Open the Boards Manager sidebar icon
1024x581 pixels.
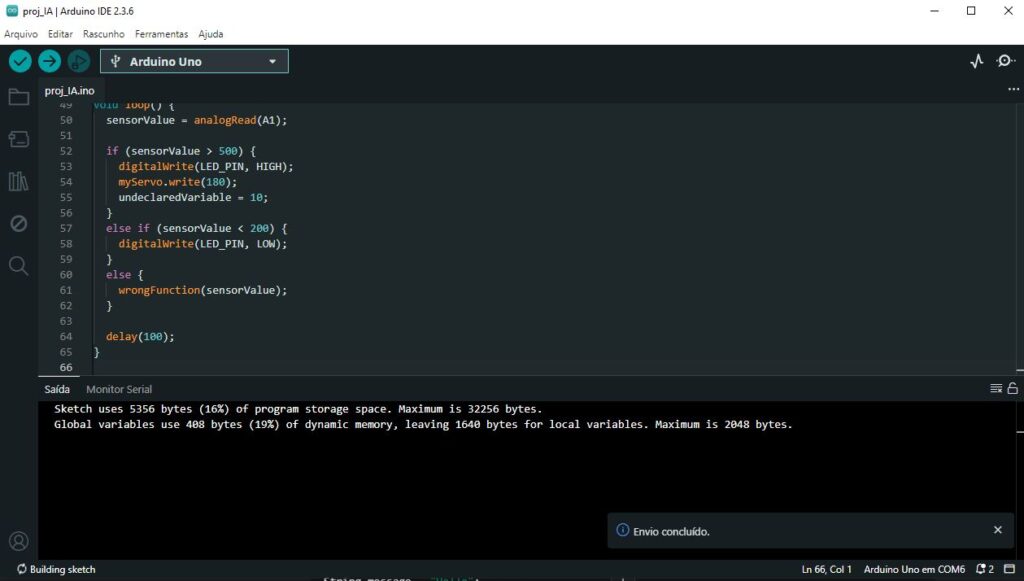click(18, 139)
